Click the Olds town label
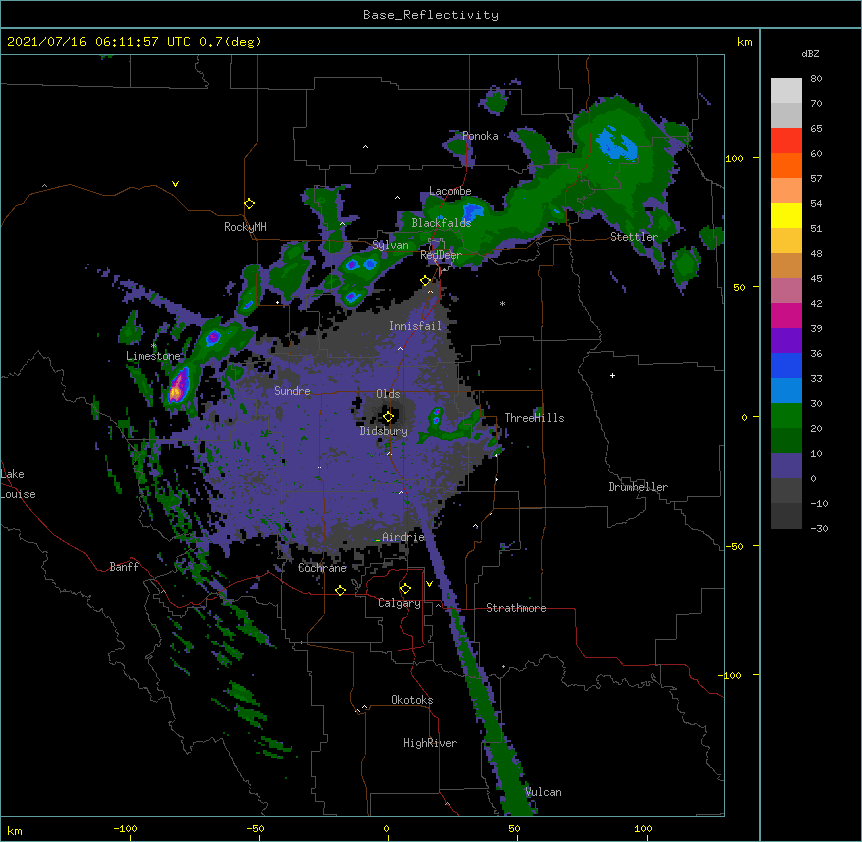This screenshot has width=862, height=842. (388, 394)
